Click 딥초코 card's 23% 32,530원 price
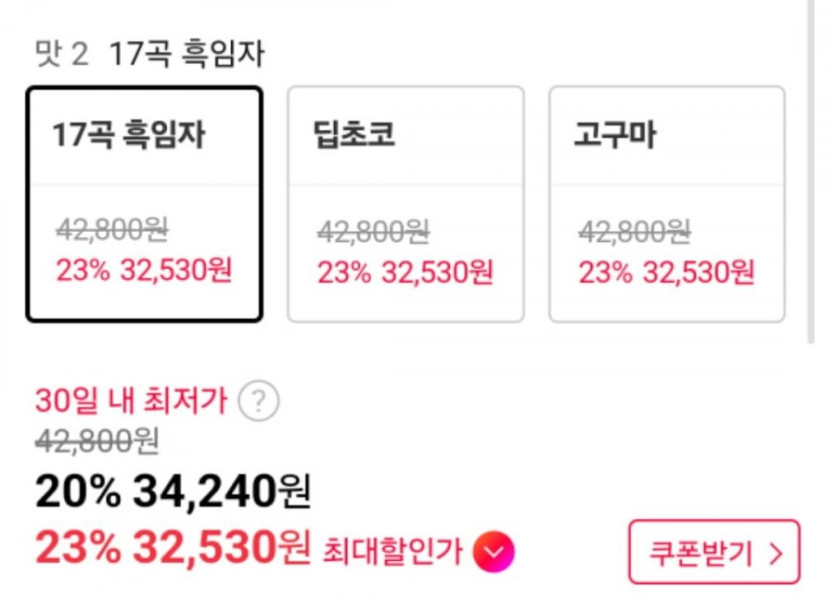The width and height of the screenshot is (835, 598). (405, 271)
